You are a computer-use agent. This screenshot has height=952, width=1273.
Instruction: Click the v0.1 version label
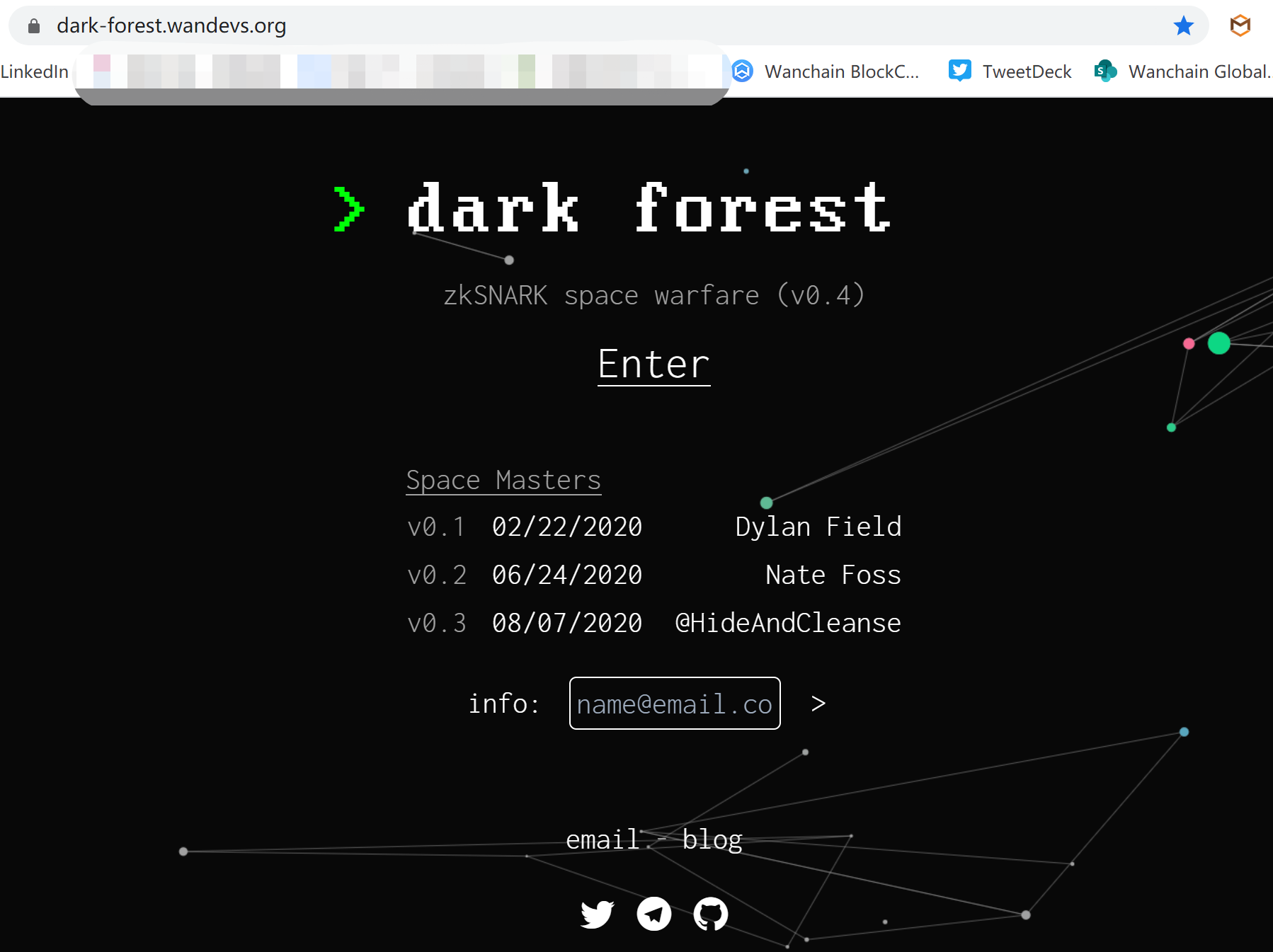[437, 527]
